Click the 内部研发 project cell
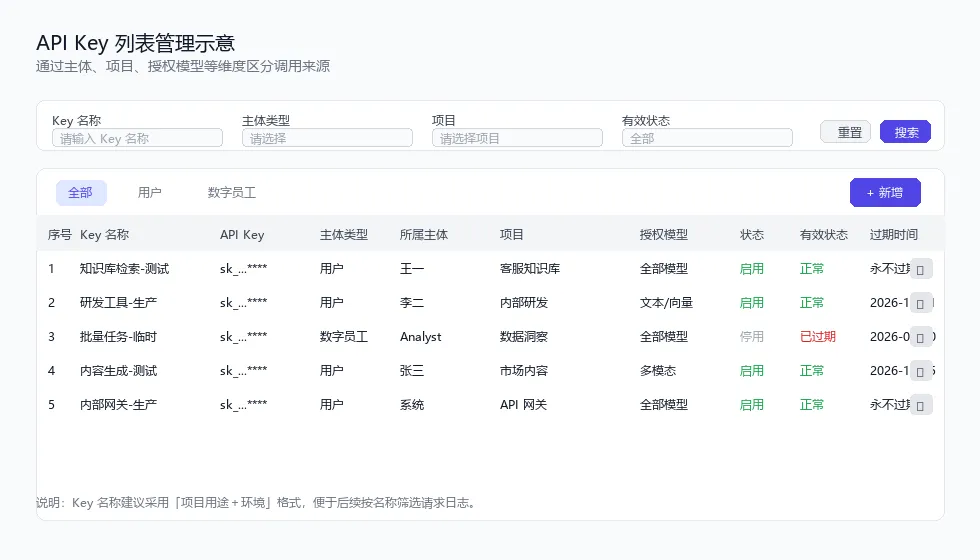The width and height of the screenshot is (980, 560). [524, 303]
